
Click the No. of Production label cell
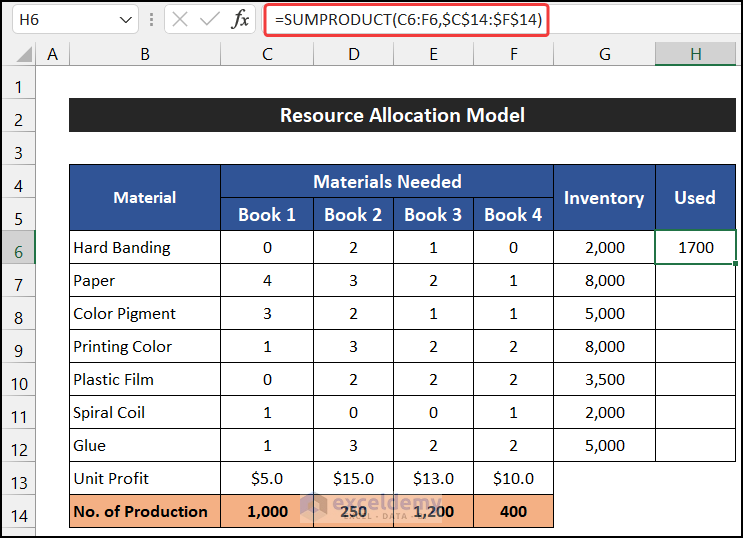pos(144,512)
